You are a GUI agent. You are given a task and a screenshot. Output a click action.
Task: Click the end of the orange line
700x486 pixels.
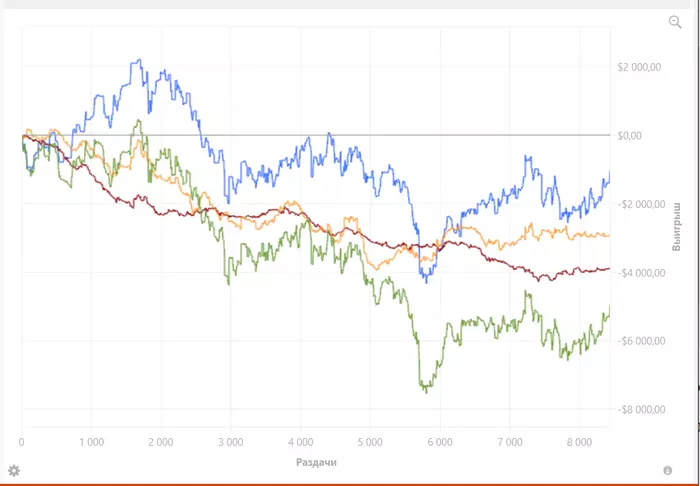[609, 235]
